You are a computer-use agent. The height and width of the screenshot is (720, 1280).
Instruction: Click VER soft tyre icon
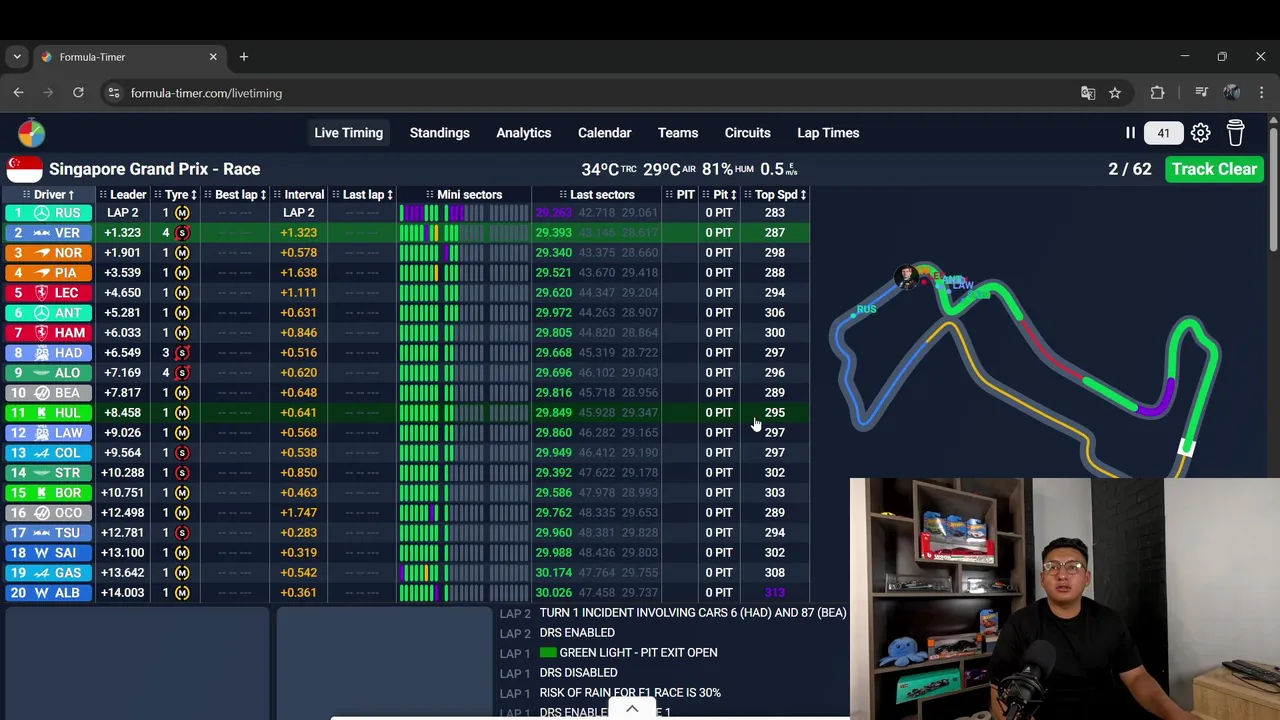click(182, 233)
